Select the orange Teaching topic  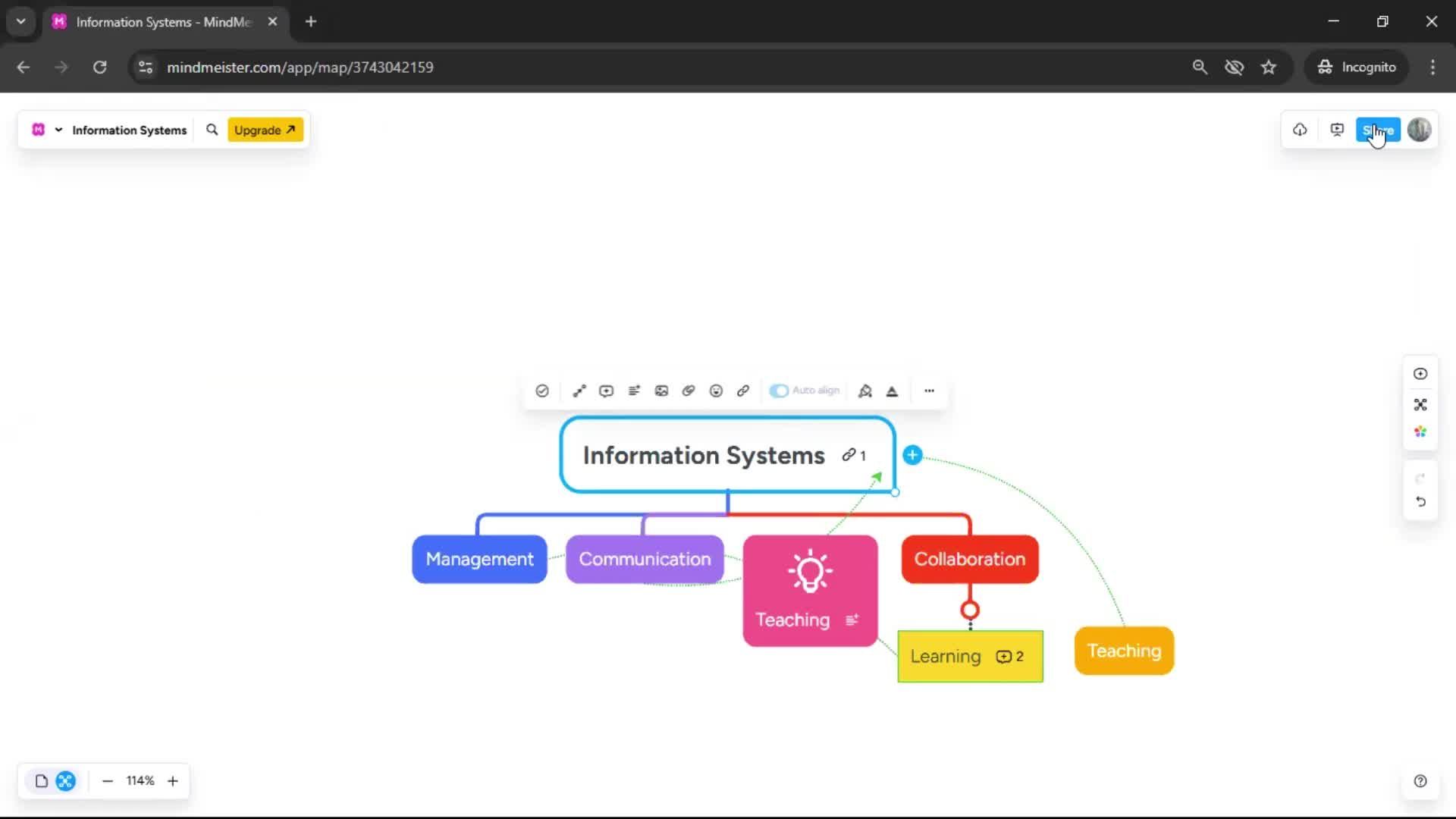click(x=1124, y=651)
